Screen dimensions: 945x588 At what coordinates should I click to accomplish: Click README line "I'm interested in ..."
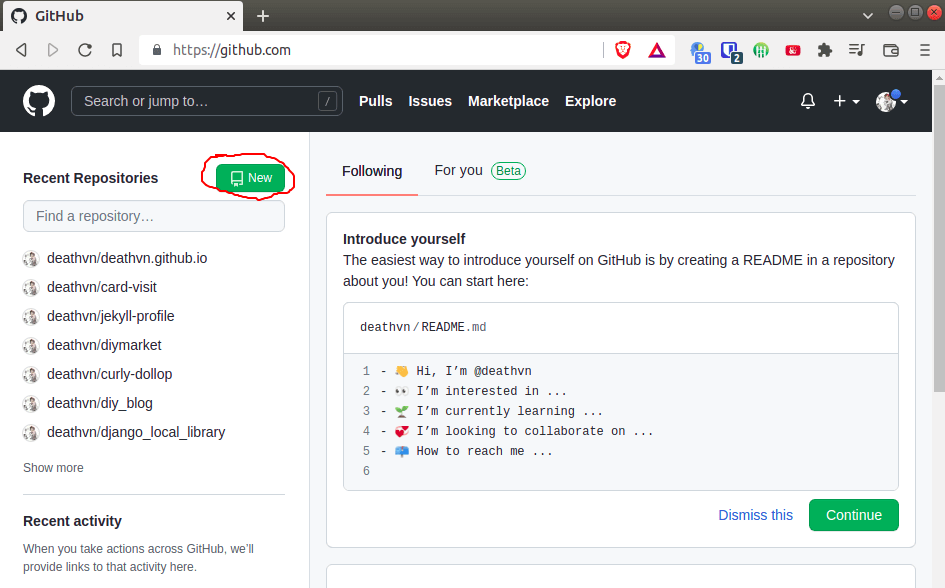[x=491, y=391]
